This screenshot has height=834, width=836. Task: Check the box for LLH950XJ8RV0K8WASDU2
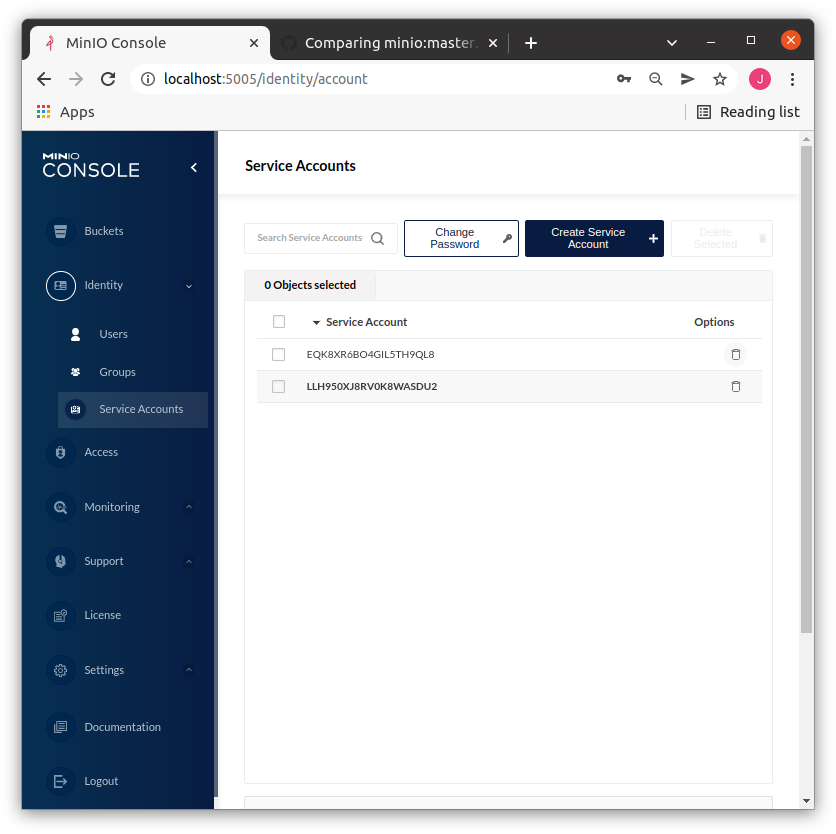coord(278,387)
